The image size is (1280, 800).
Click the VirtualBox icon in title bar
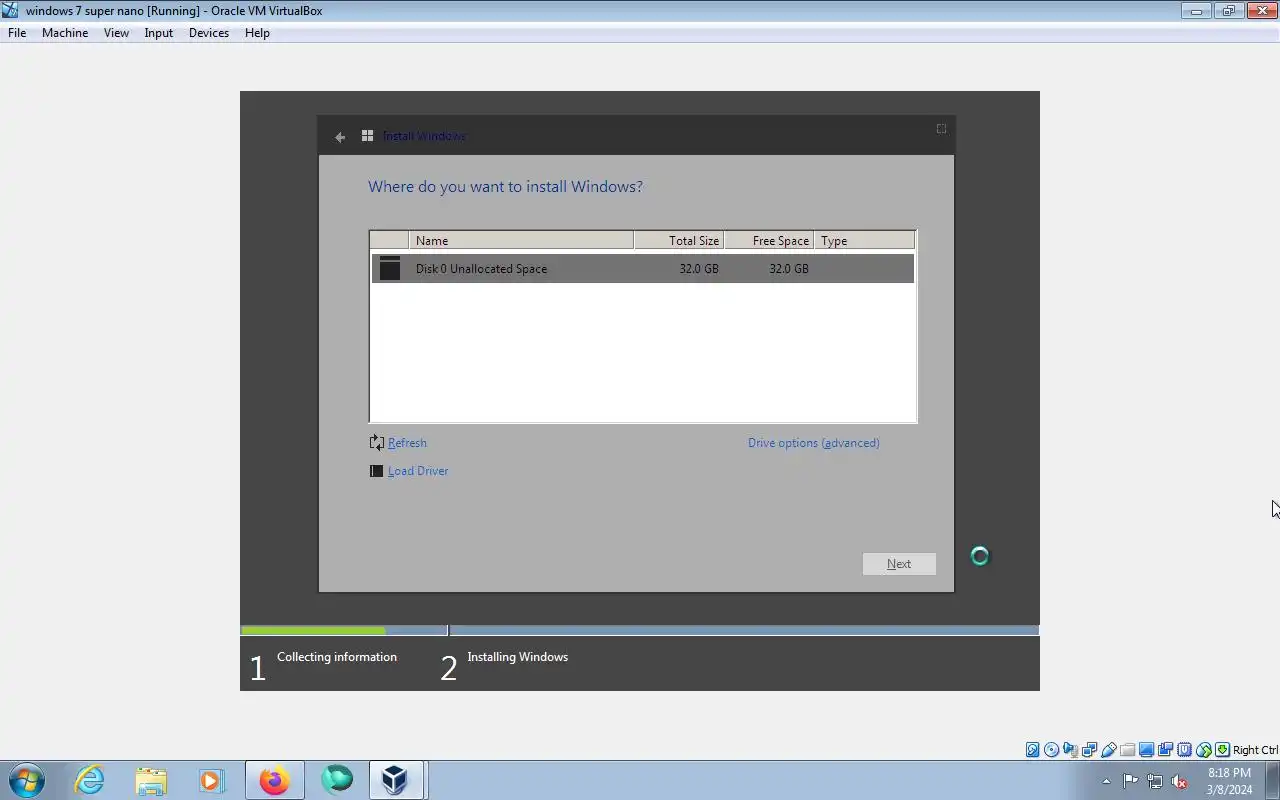tap(11, 11)
